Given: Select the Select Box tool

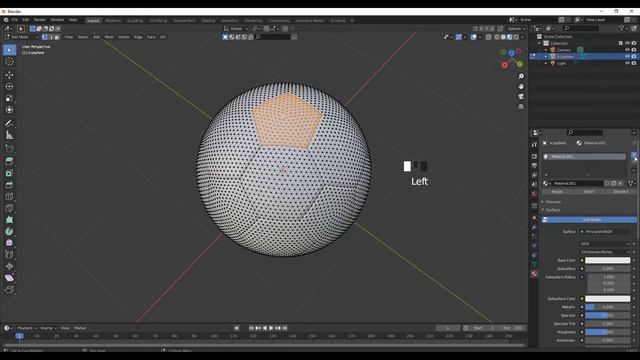Looking at the screenshot, I should click(9, 50).
